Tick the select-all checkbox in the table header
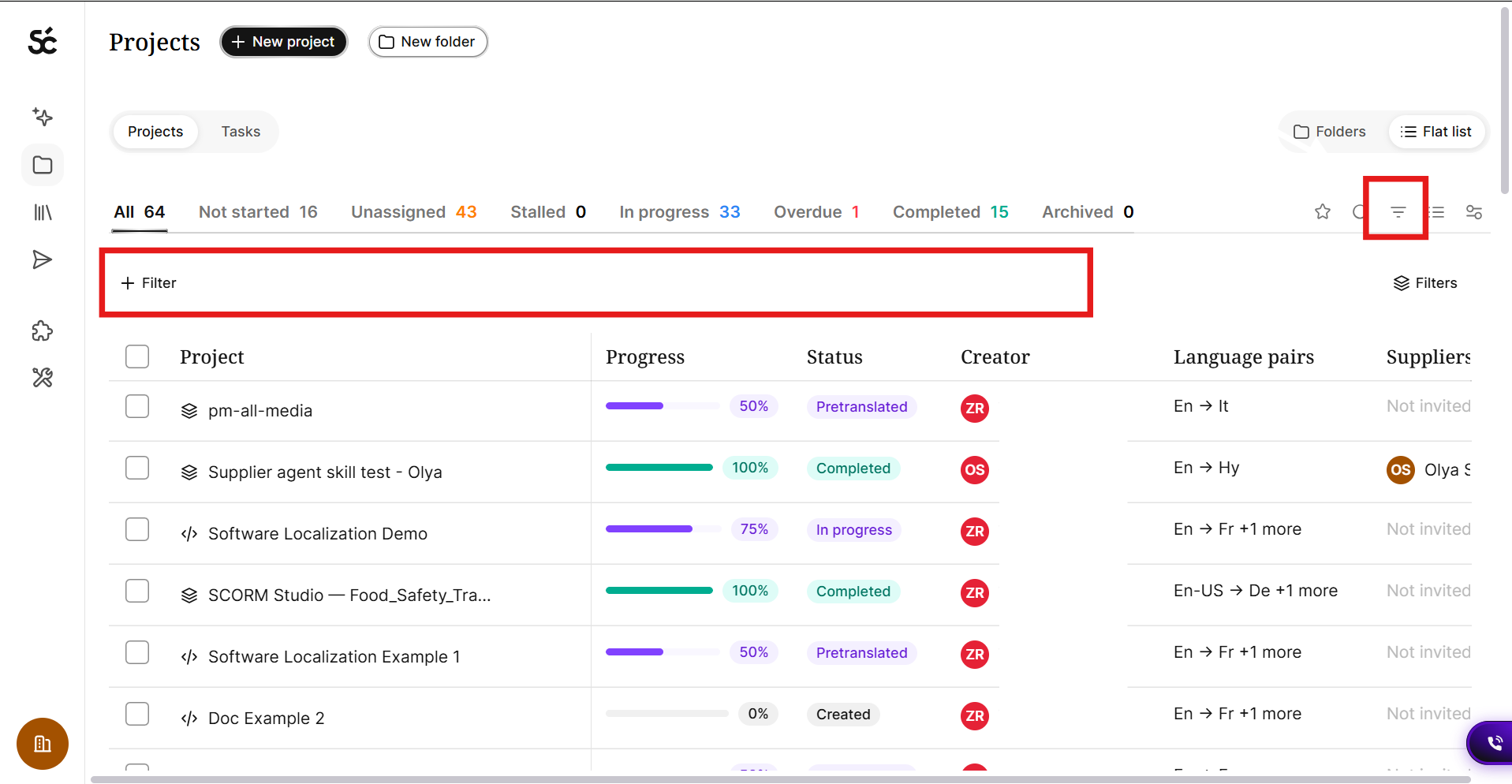Viewport: 1512px width, 784px height. point(137,357)
